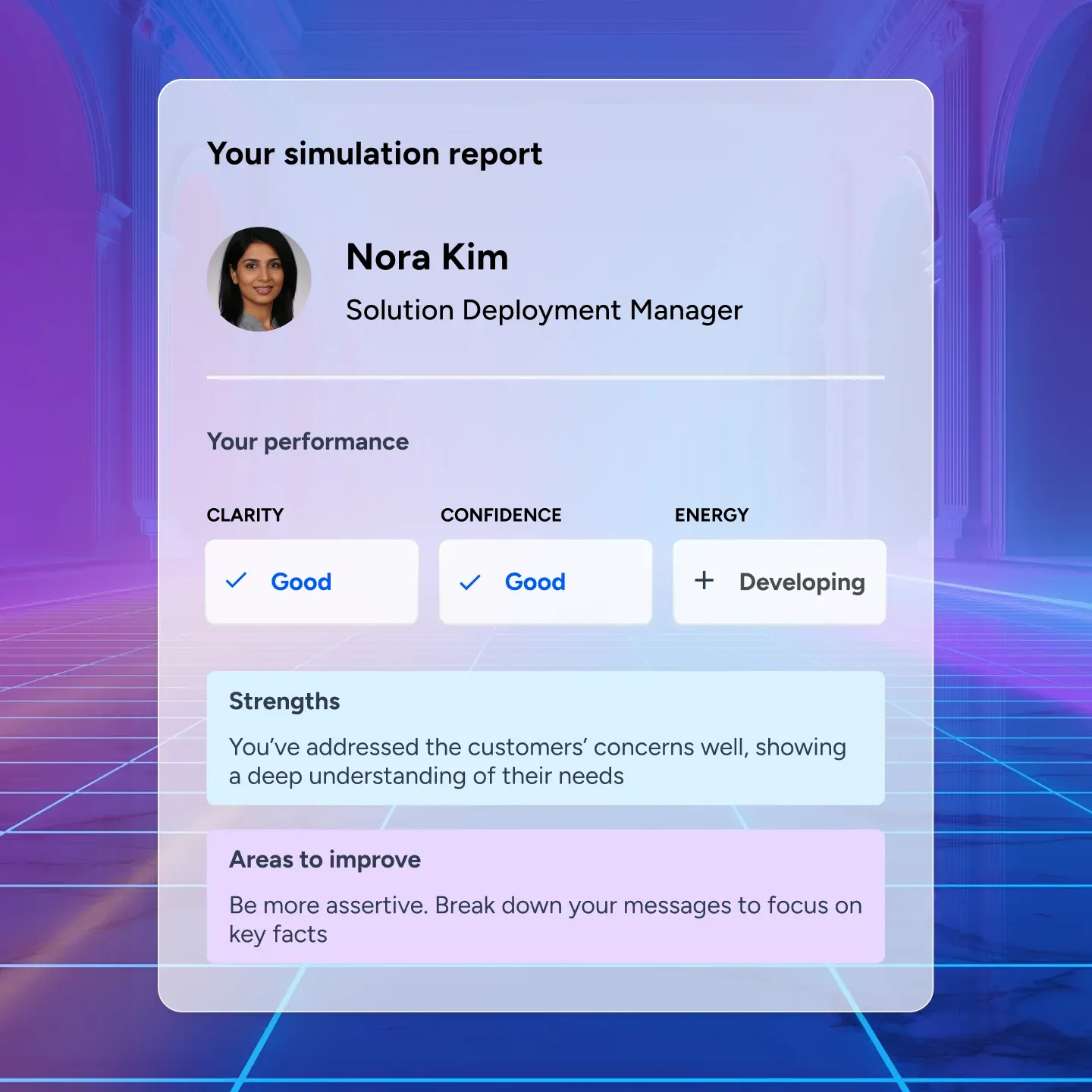The image size is (1092, 1092).
Task: Select the Clarity "Good" rating text
Action: pos(301,582)
